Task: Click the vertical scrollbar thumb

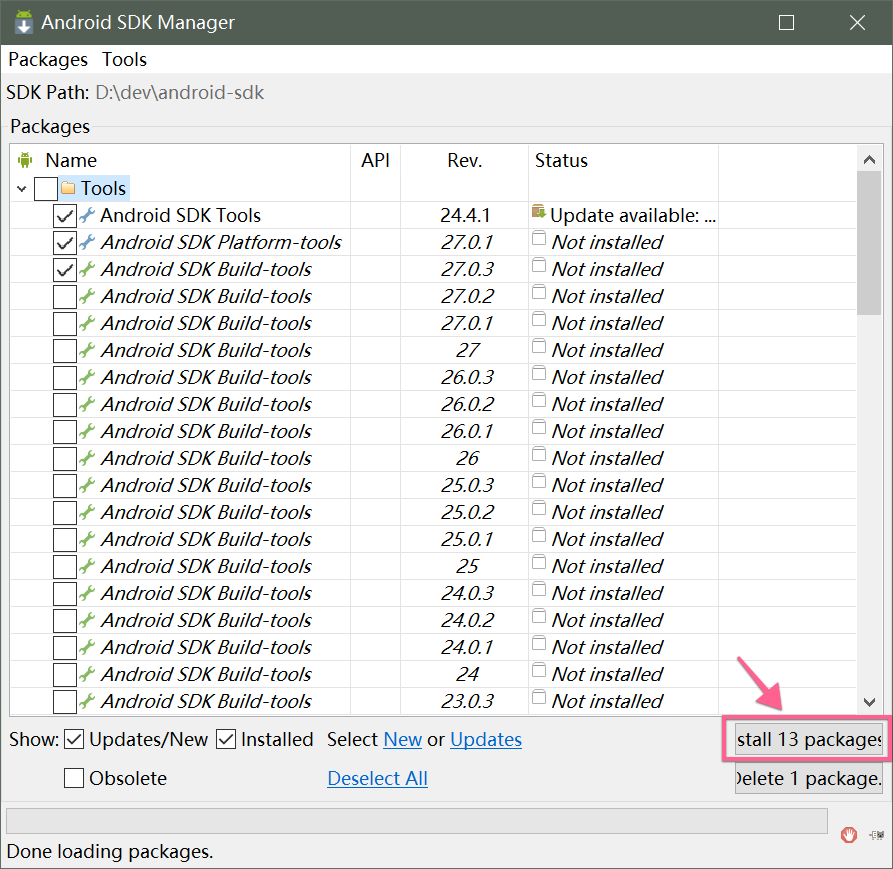Action: [869, 243]
